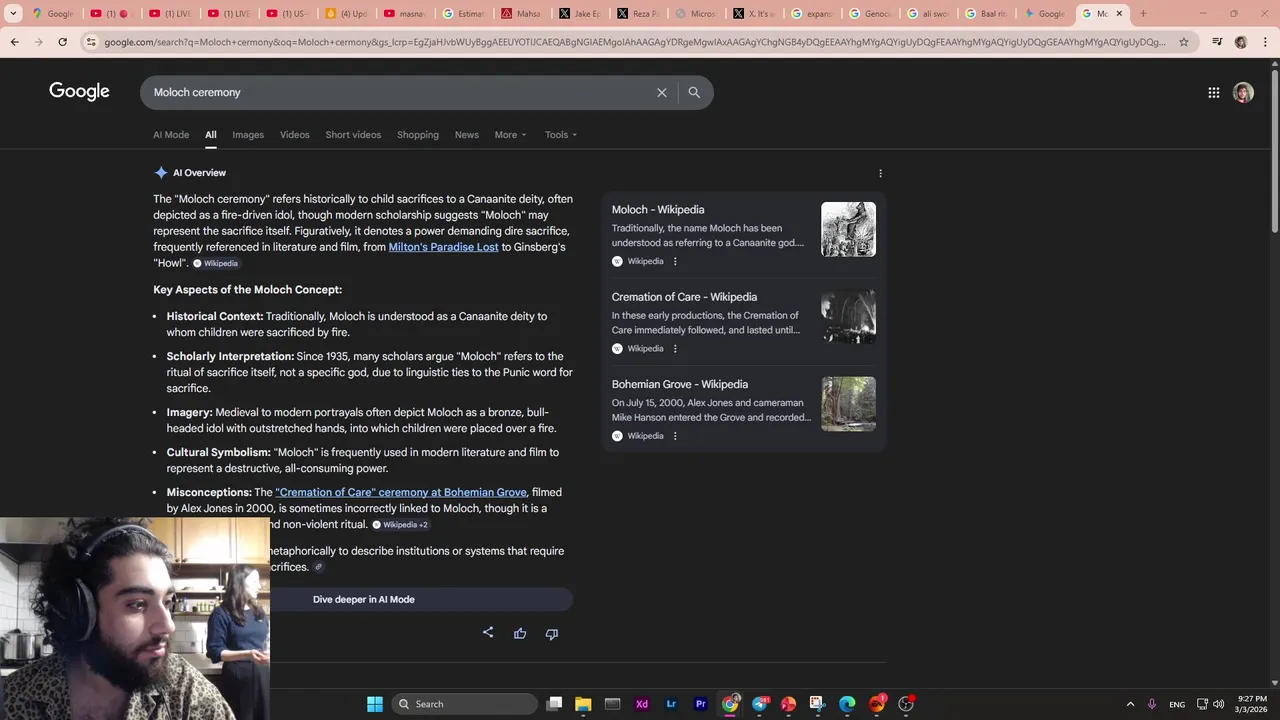Click the browser back arrow
This screenshot has height=720, width=1280.
tap(15, 42)
